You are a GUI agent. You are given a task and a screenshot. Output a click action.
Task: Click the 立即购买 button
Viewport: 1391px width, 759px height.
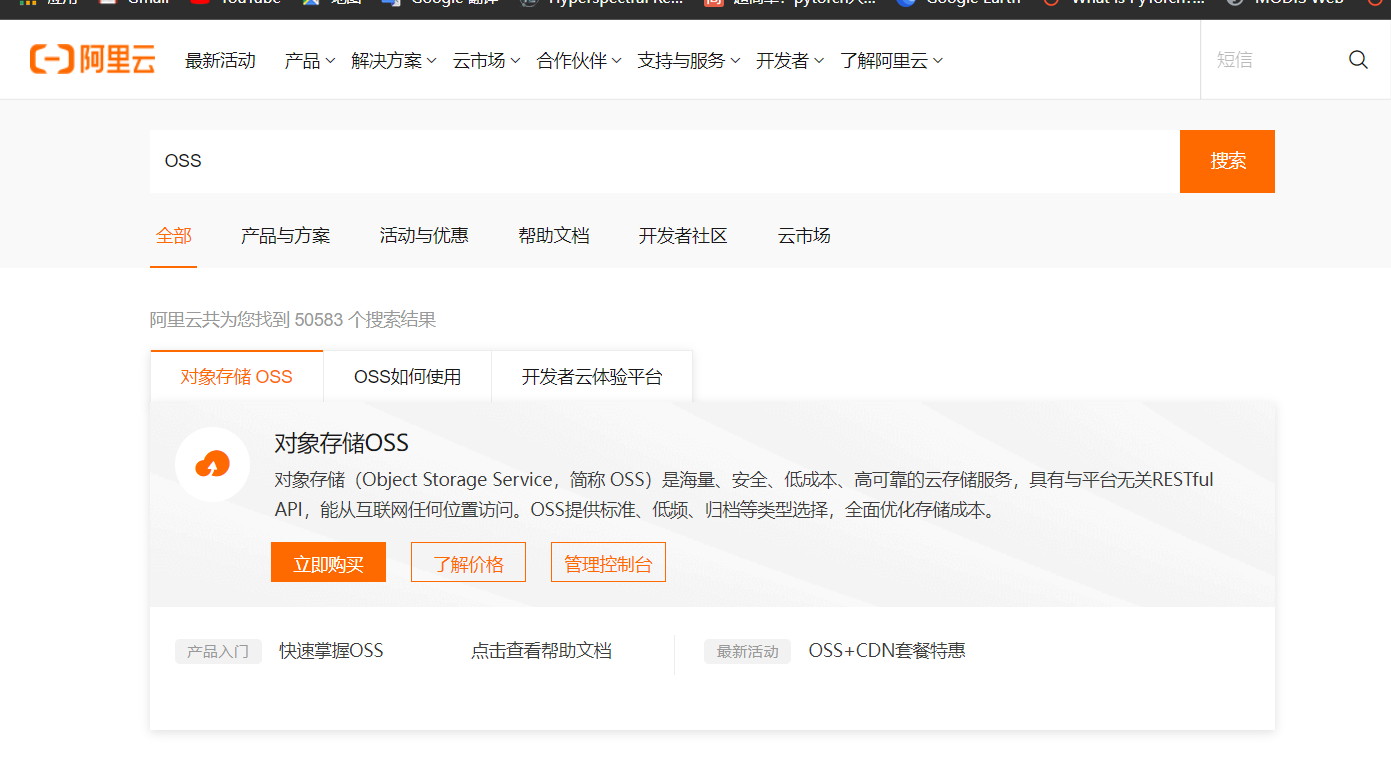328,564
